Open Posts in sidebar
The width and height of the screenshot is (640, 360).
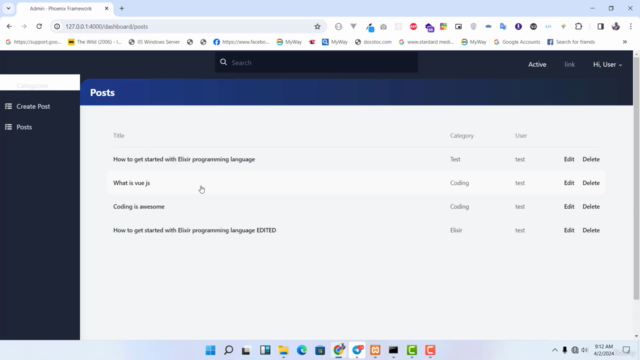tap(24, 127)
